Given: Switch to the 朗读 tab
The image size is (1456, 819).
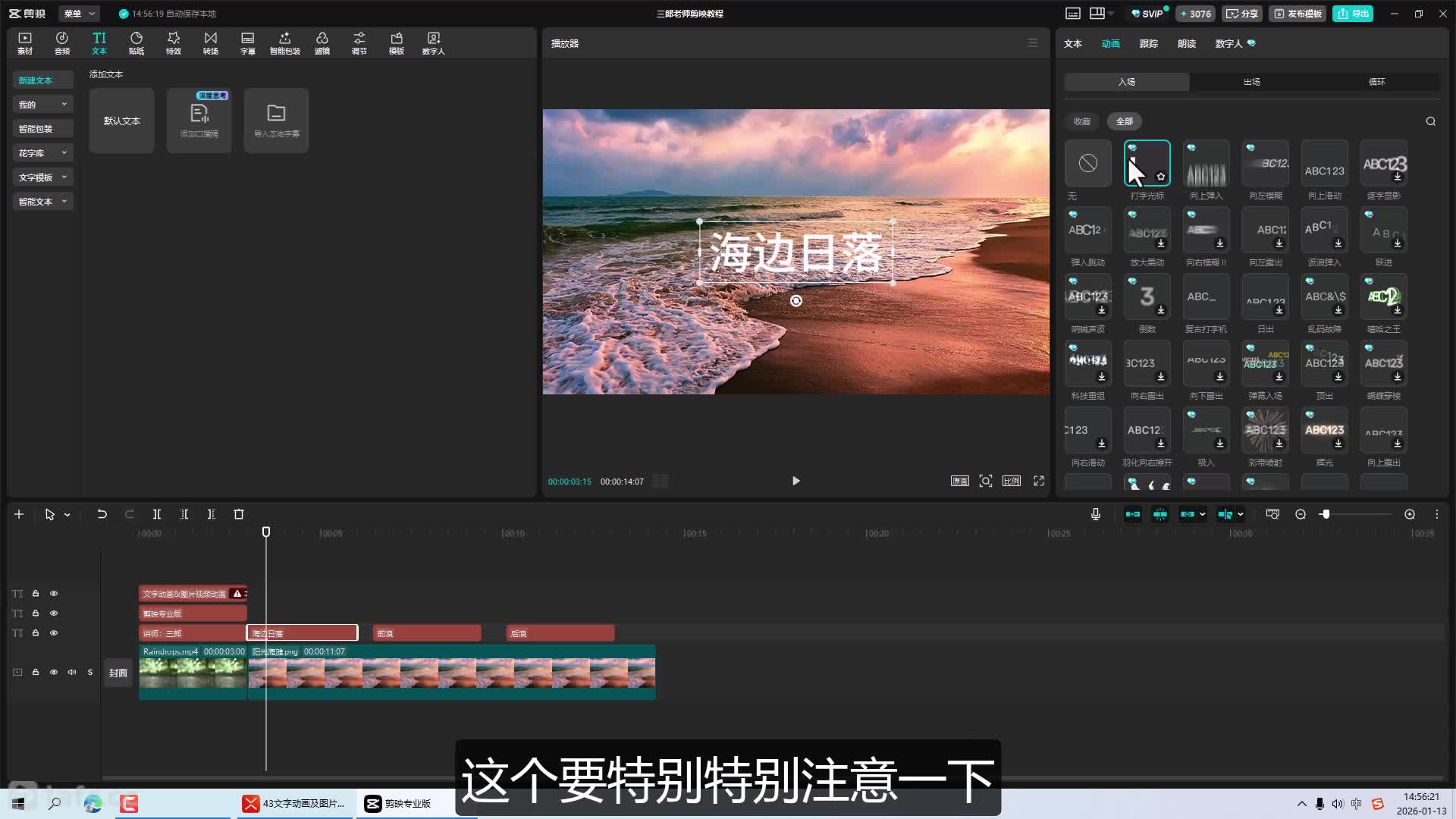Looking at the screenshot, I should coord(1187,44).
